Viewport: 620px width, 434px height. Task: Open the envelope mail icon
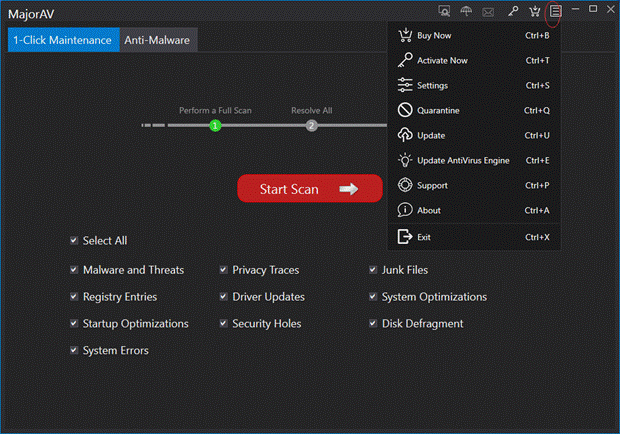pos(488,12)
